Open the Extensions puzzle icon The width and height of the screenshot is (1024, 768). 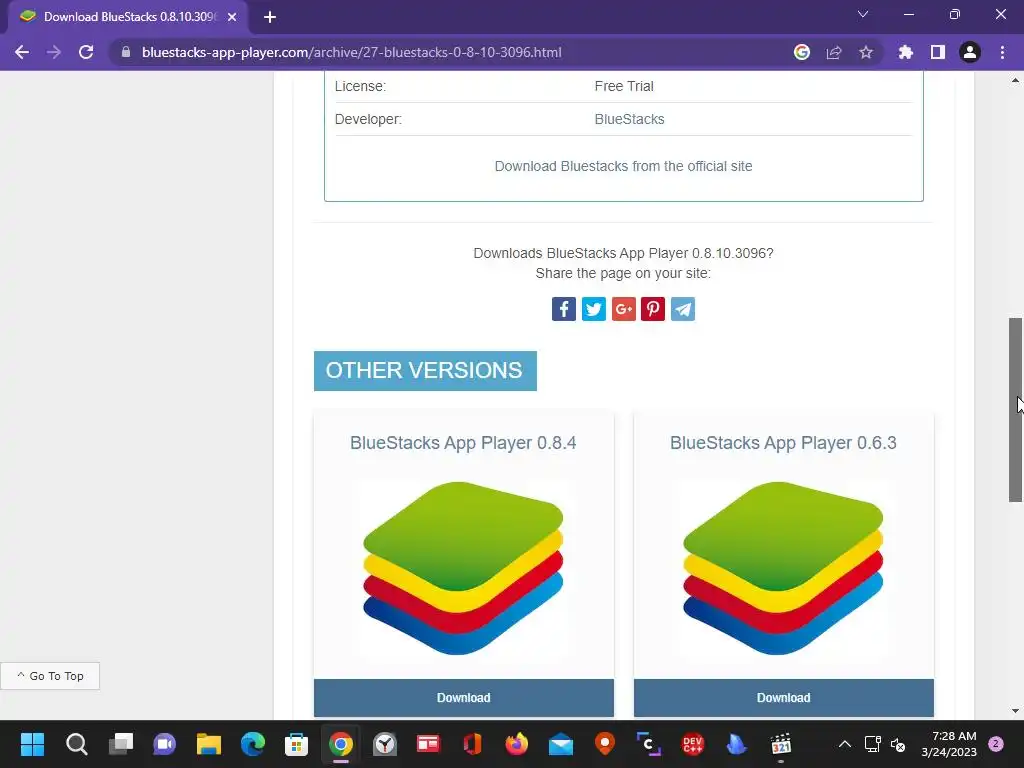pyautogui.click(x=906, y=52)
